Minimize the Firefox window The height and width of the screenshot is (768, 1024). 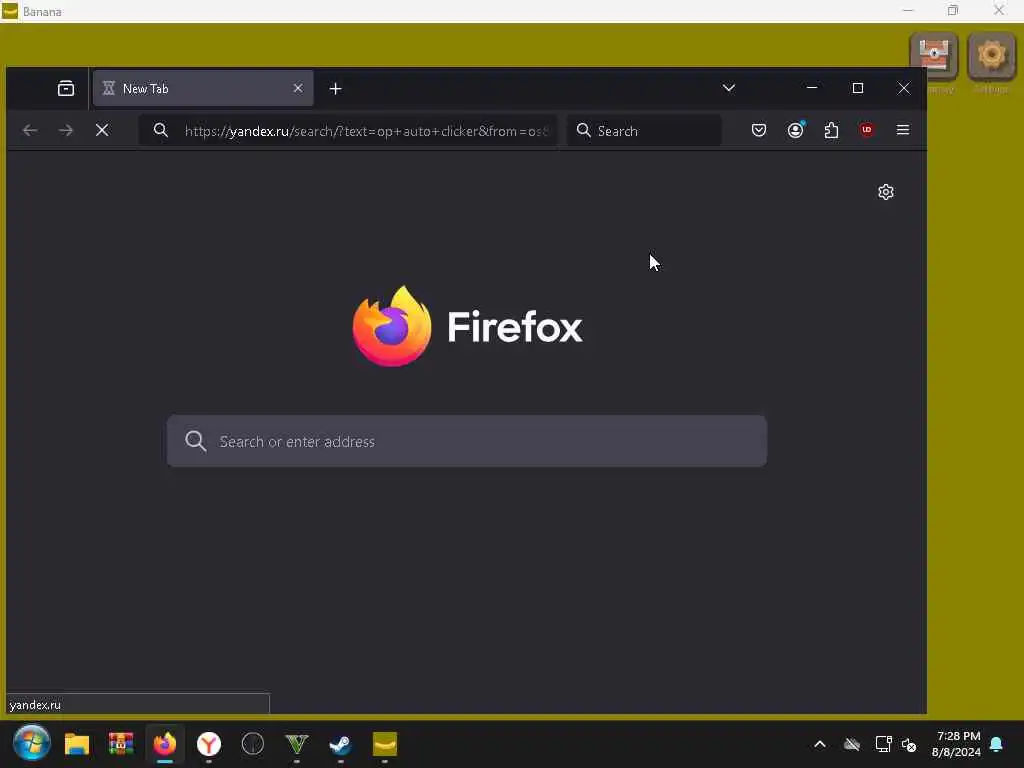812,88
